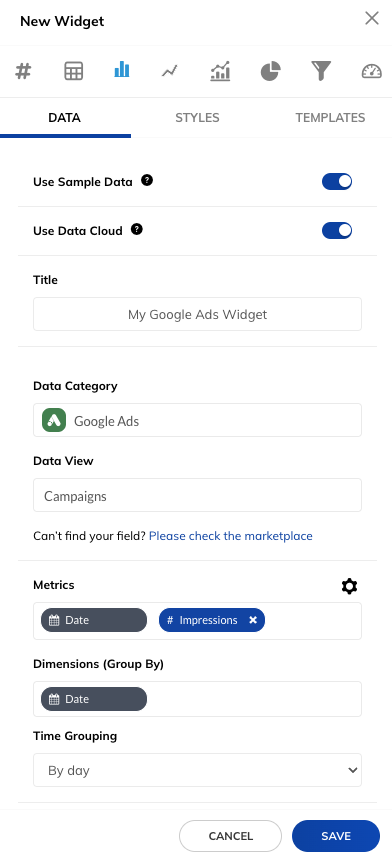392x855 pixels.
Task: Select the number (#) widget type icon
Action: (23, 71)
